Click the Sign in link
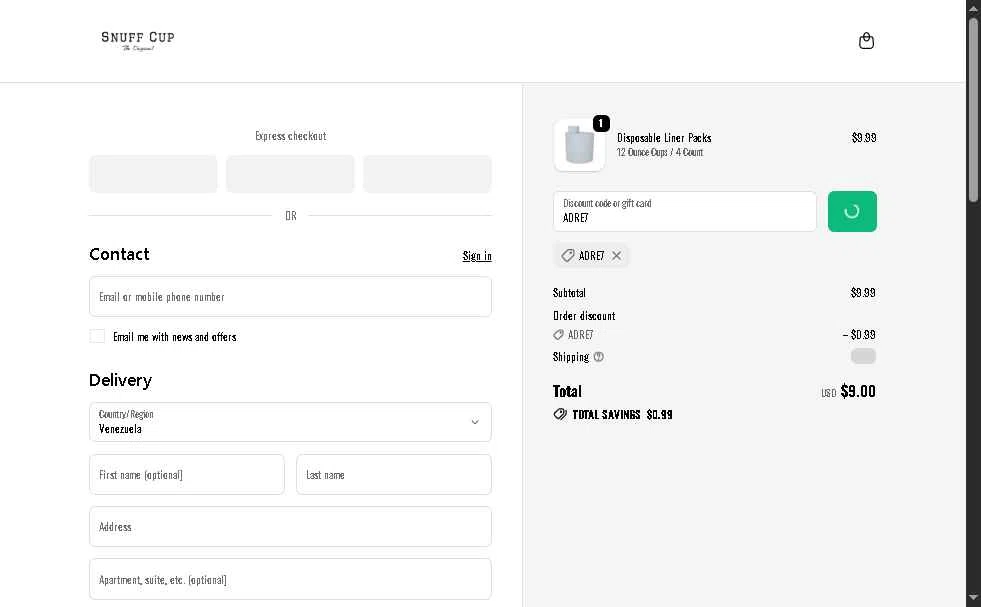The width and height of the screenshot is (981, 607). tap(477, 255)
